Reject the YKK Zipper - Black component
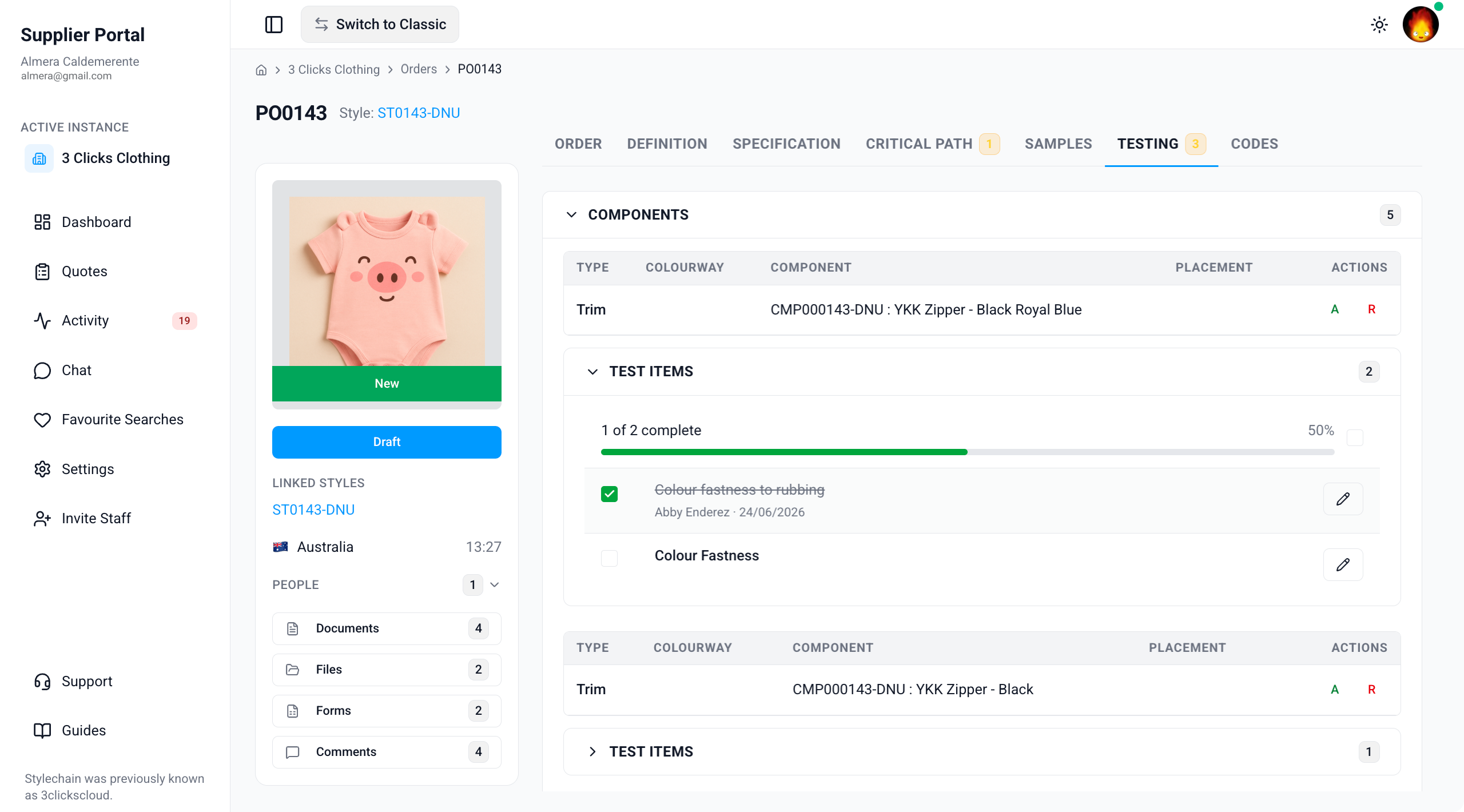Screen dimensions: 1464x812 tap(1371, 690)
